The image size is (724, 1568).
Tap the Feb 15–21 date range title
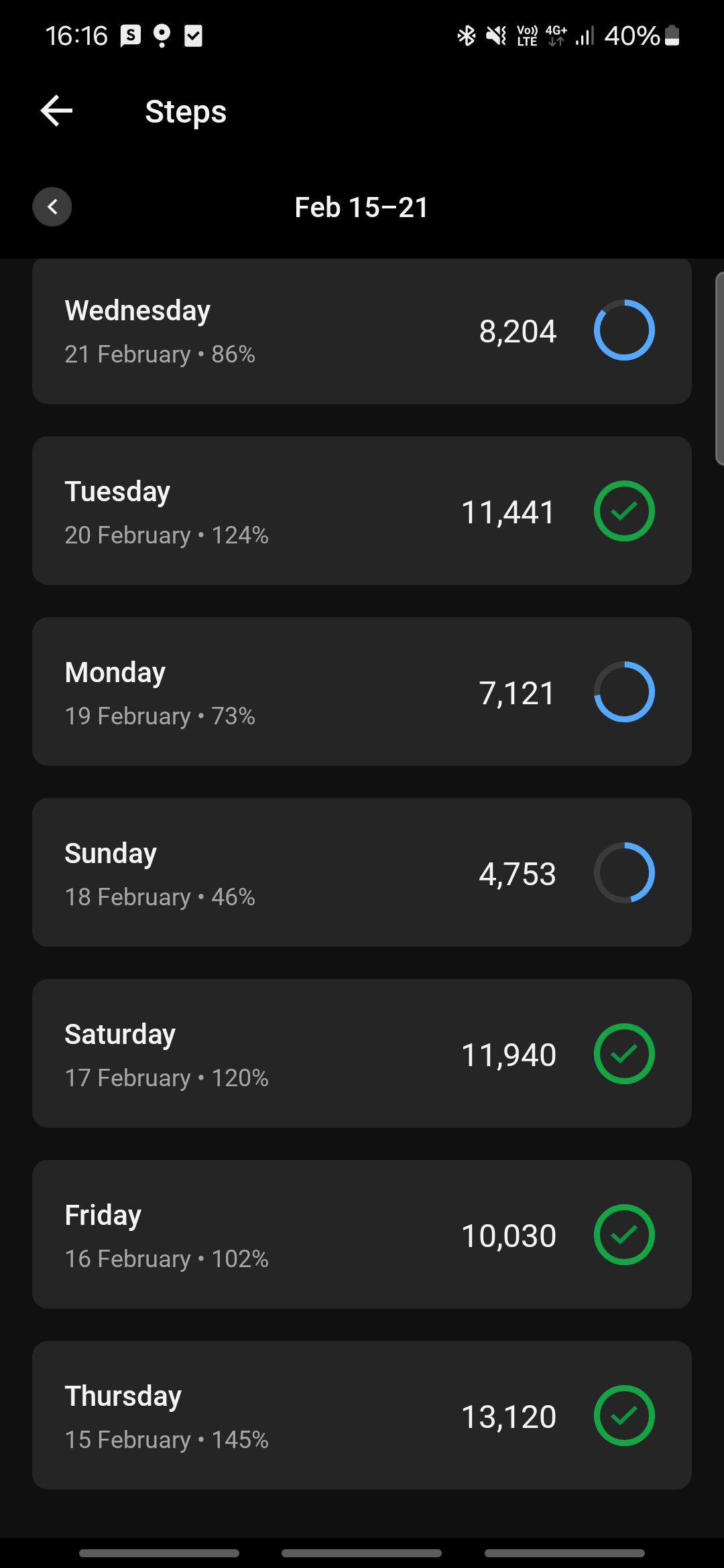(x=361, y=208)
